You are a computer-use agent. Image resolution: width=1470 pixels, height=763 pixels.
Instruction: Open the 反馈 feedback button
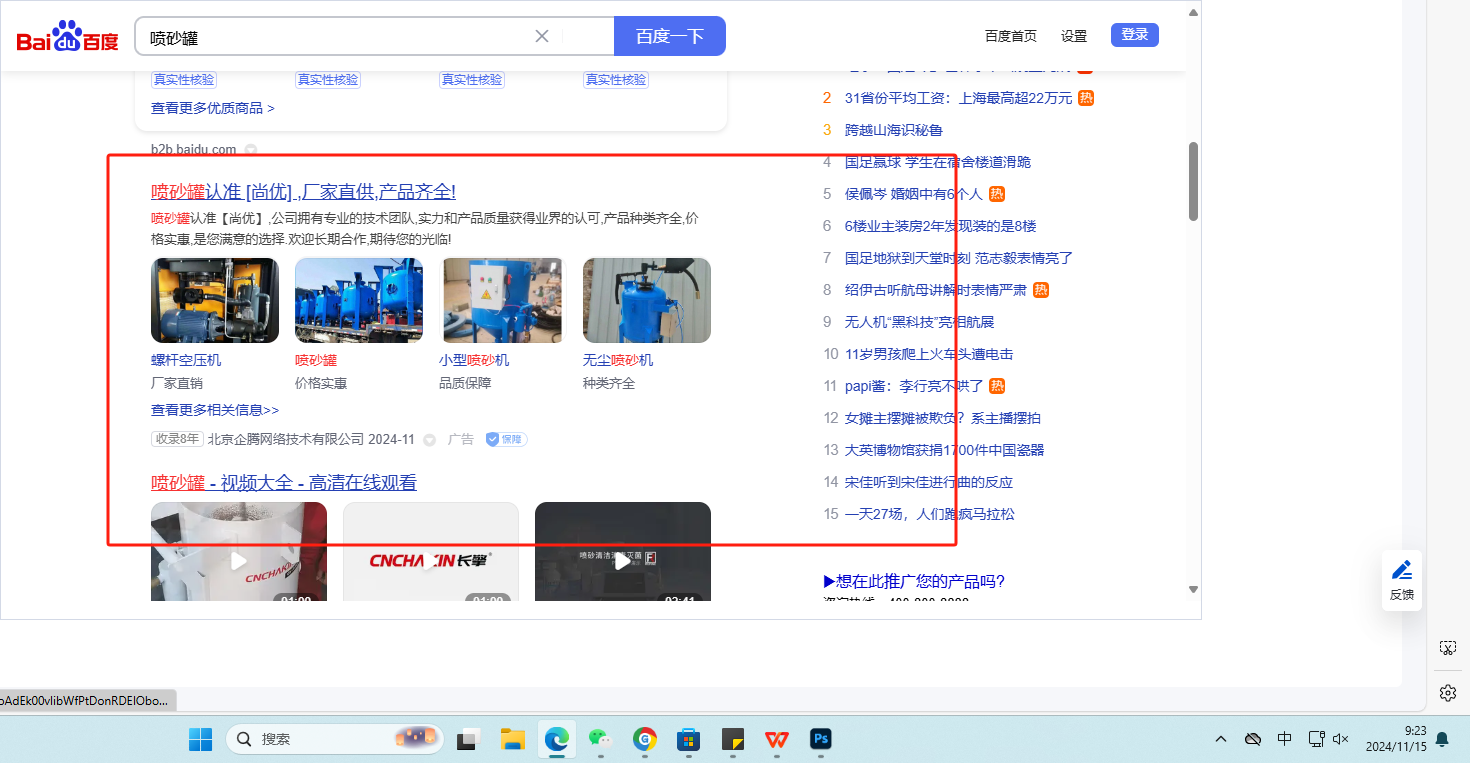pos(1402,580)
